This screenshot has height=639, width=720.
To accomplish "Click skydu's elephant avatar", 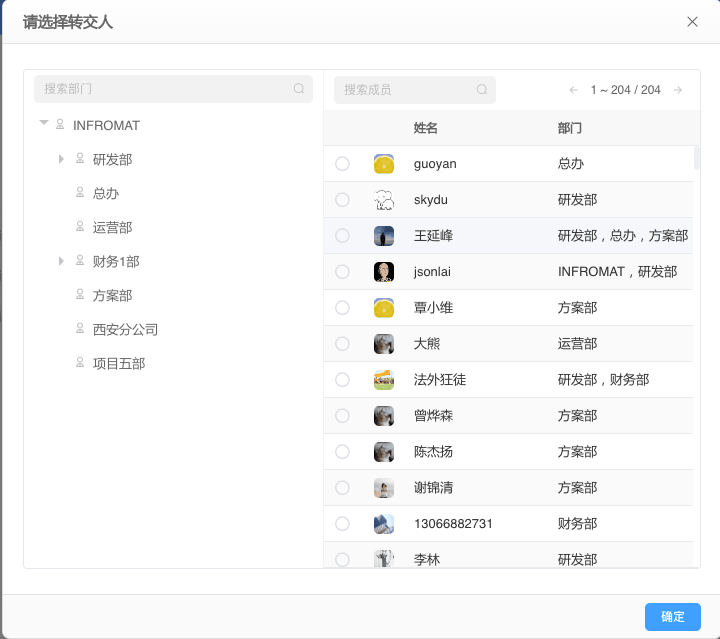I will pyautogui.click(x=384, y=200).
